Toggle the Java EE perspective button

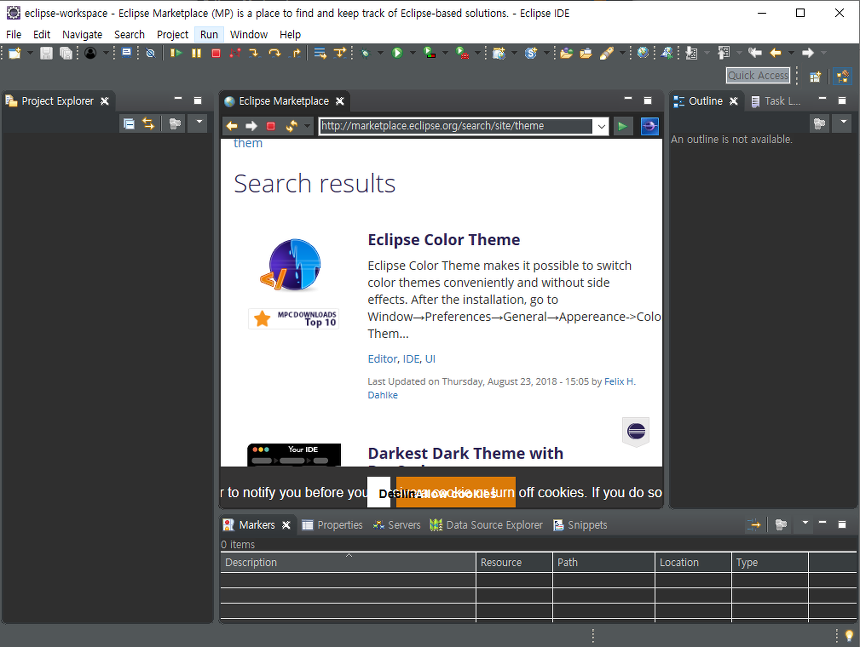click(x=843, y=76)
